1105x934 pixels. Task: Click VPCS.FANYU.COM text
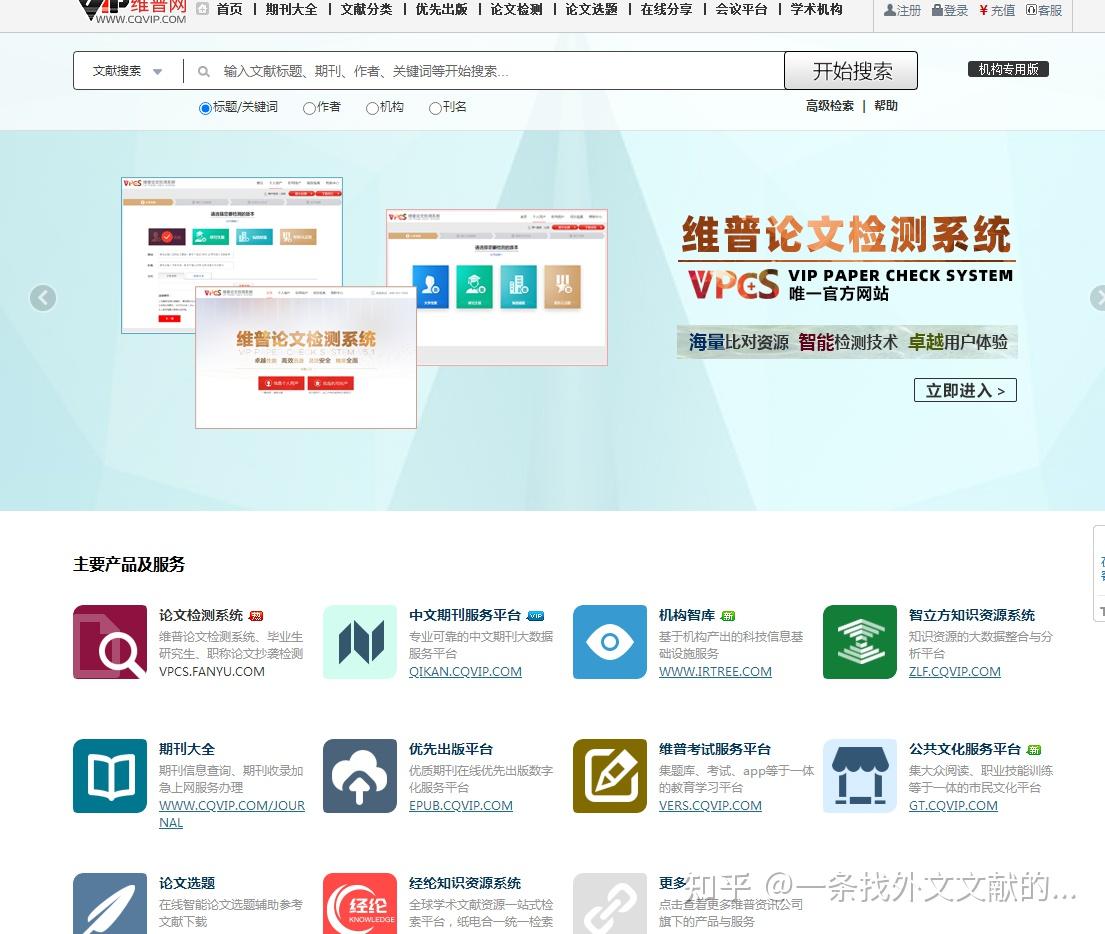click(212, 672)
